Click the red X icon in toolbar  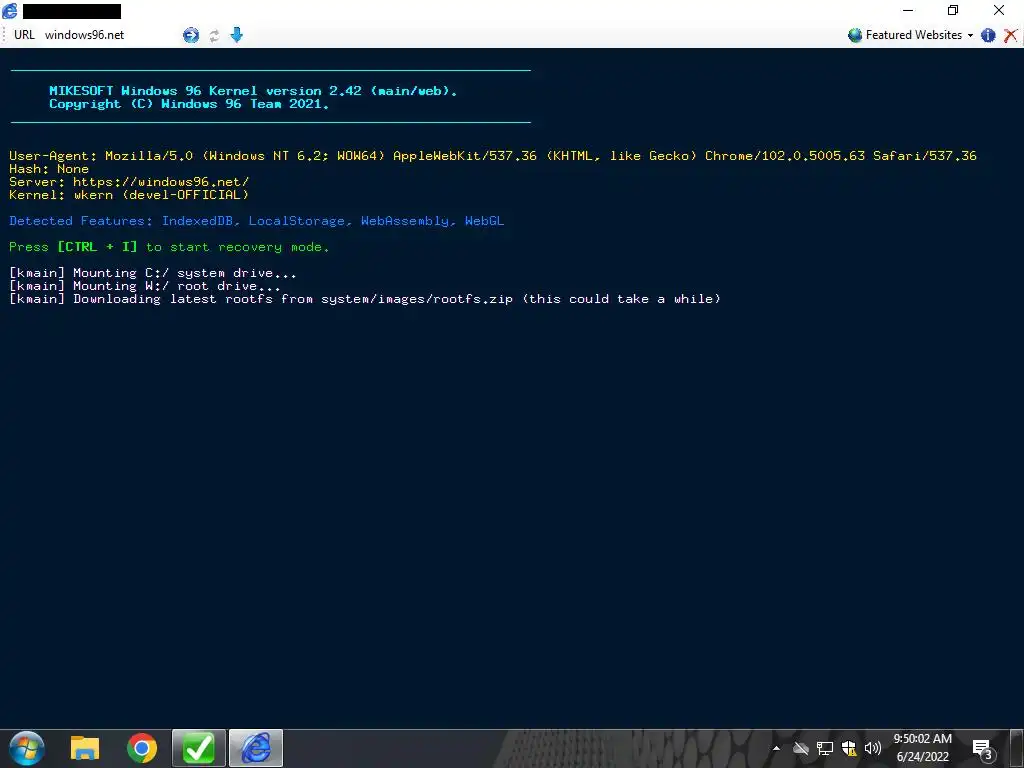[x=1010, y=35]
